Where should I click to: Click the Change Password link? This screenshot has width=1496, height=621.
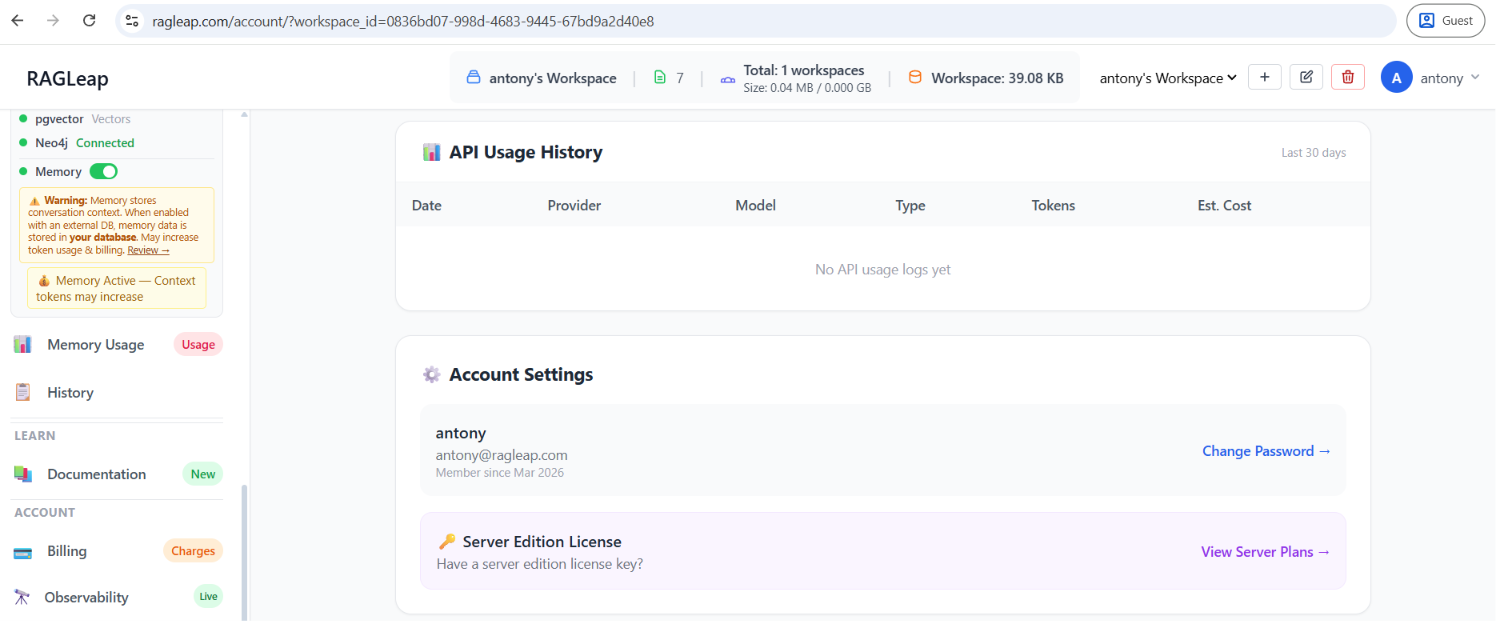[x=1266, y=451]
